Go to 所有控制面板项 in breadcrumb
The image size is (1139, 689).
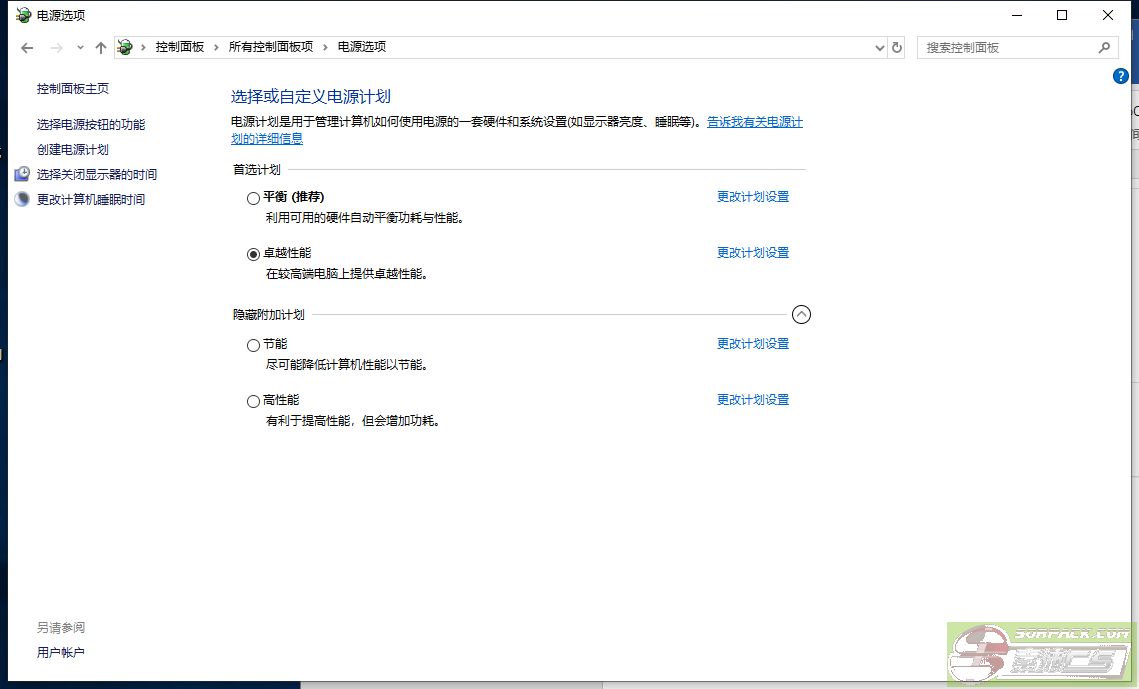point(270,47)
